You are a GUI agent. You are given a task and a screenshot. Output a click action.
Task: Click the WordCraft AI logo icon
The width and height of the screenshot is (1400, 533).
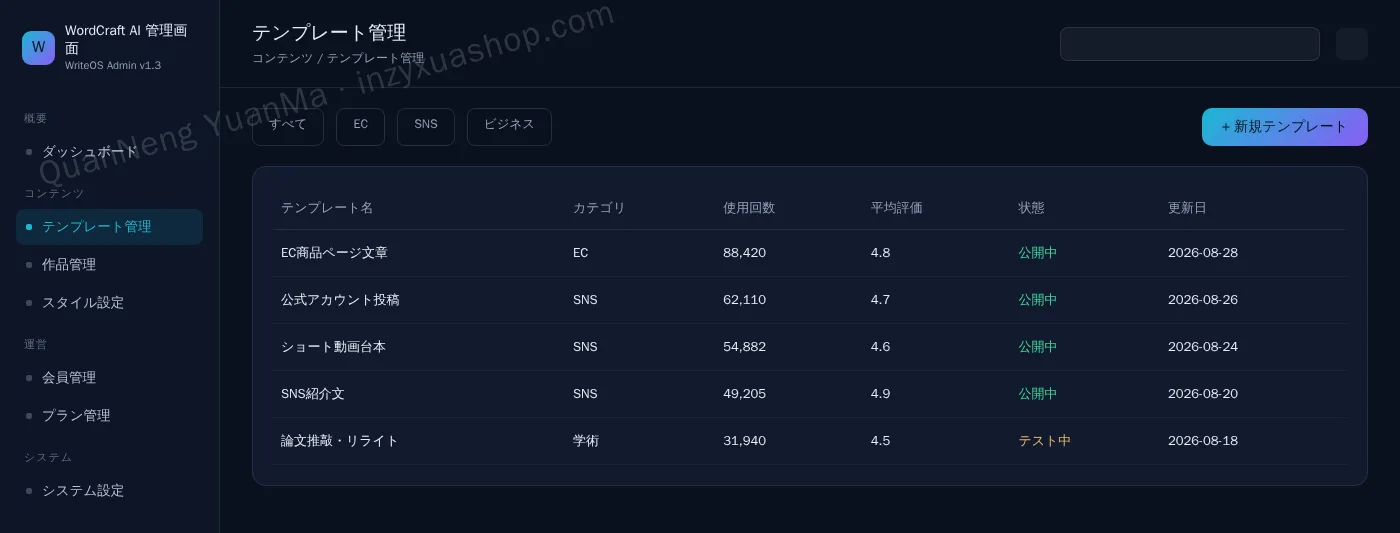(38, 48)
